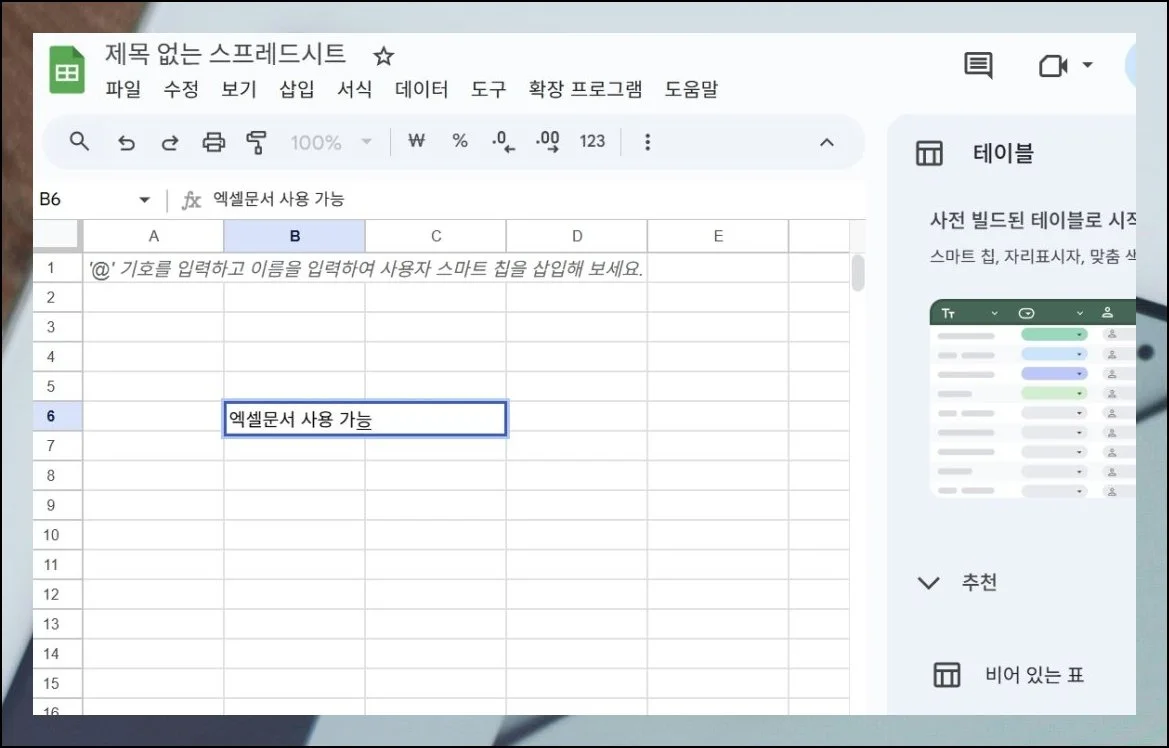Star the spreadsheet as favorite
The width and height of the screenshot is (1169, 748).
click(382, 56)
